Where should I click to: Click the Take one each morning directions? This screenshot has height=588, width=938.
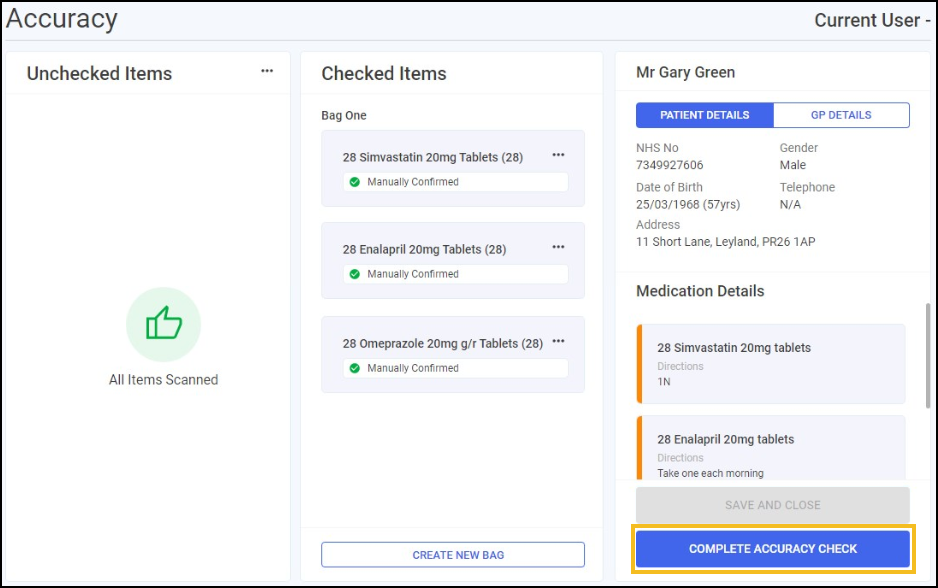pos(711,473)
